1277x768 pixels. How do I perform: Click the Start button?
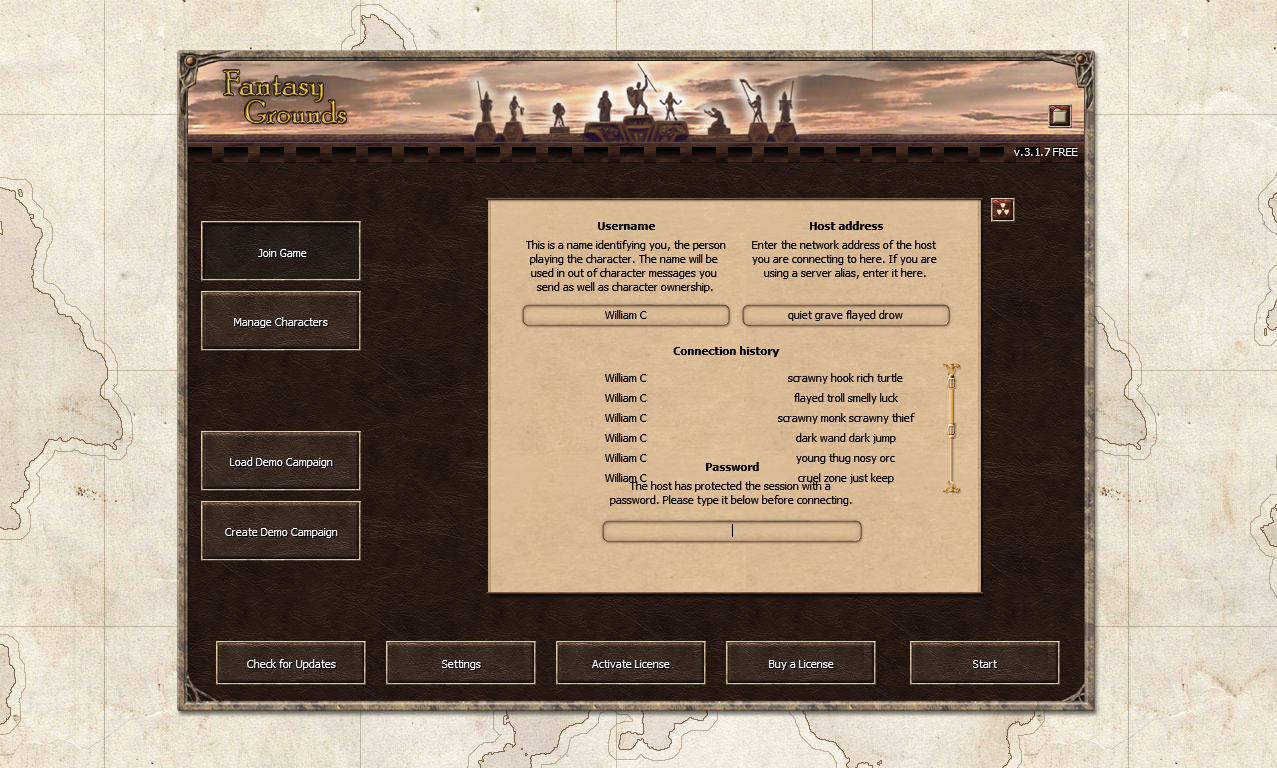coord(985,663)
